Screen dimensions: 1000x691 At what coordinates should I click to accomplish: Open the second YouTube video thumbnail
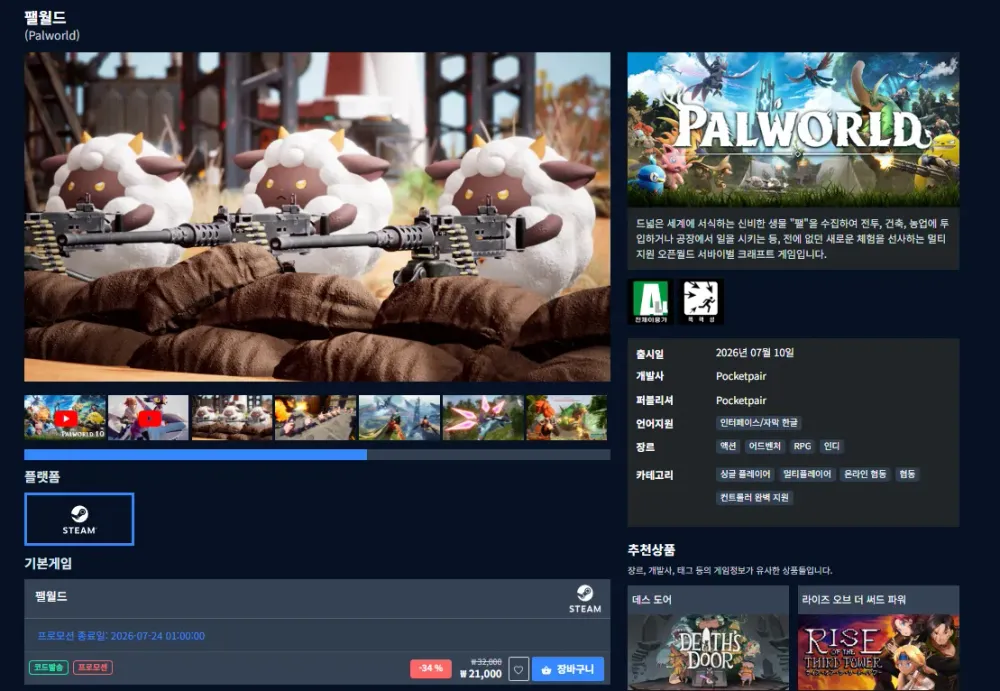(149, 418)
